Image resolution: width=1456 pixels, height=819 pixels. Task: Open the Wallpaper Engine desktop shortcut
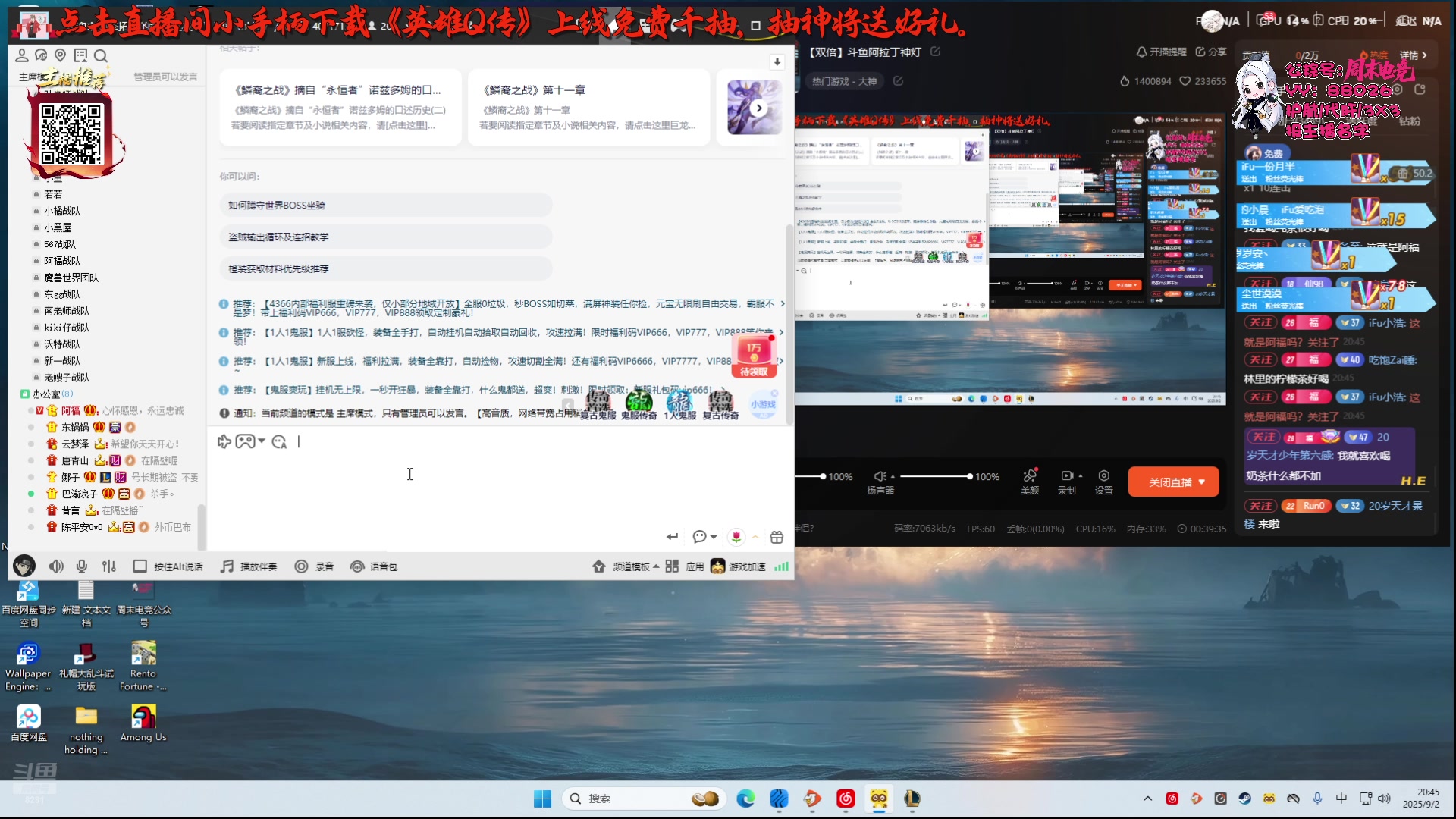click(x=28, y=666)
